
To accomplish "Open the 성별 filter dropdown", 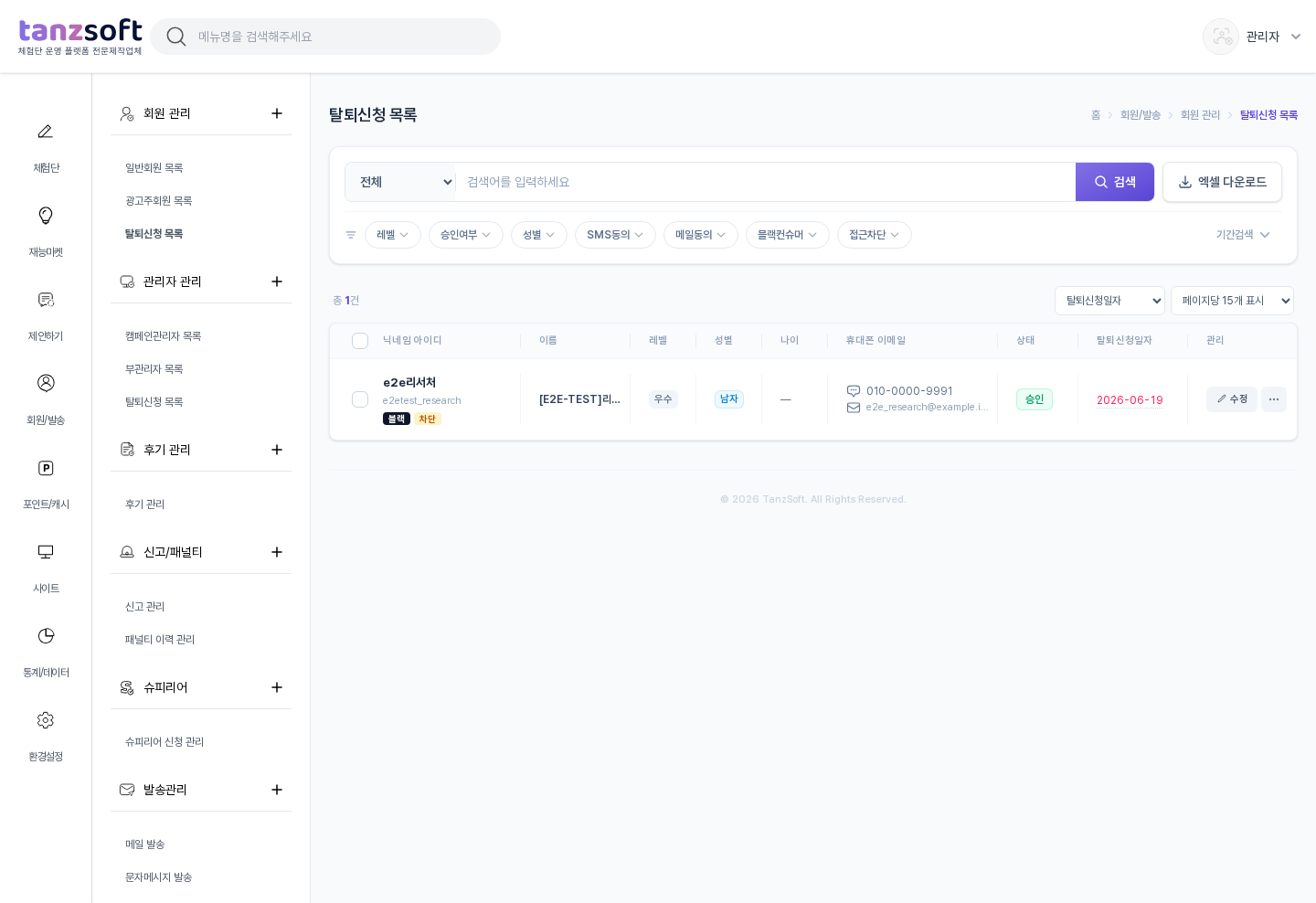I will [539, 235].
